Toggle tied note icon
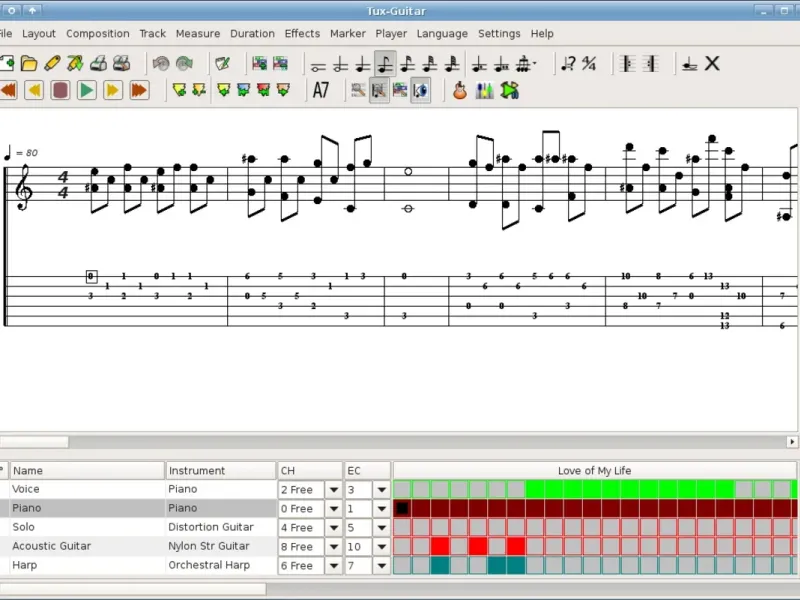The width and height of the screenshot is (800, 600). tap(689, 64)
